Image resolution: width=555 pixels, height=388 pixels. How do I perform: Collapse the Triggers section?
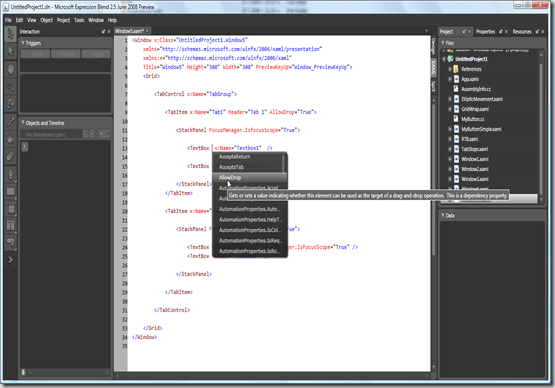[23, 43]
